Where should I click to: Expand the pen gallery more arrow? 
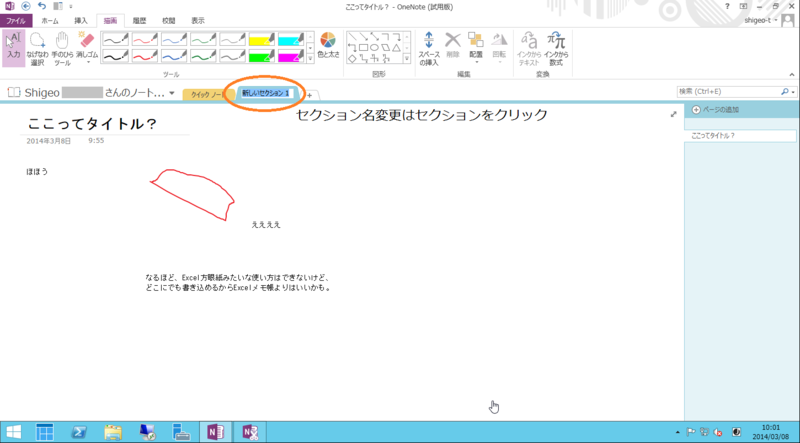pyautogui.click(x=310, y=59)
